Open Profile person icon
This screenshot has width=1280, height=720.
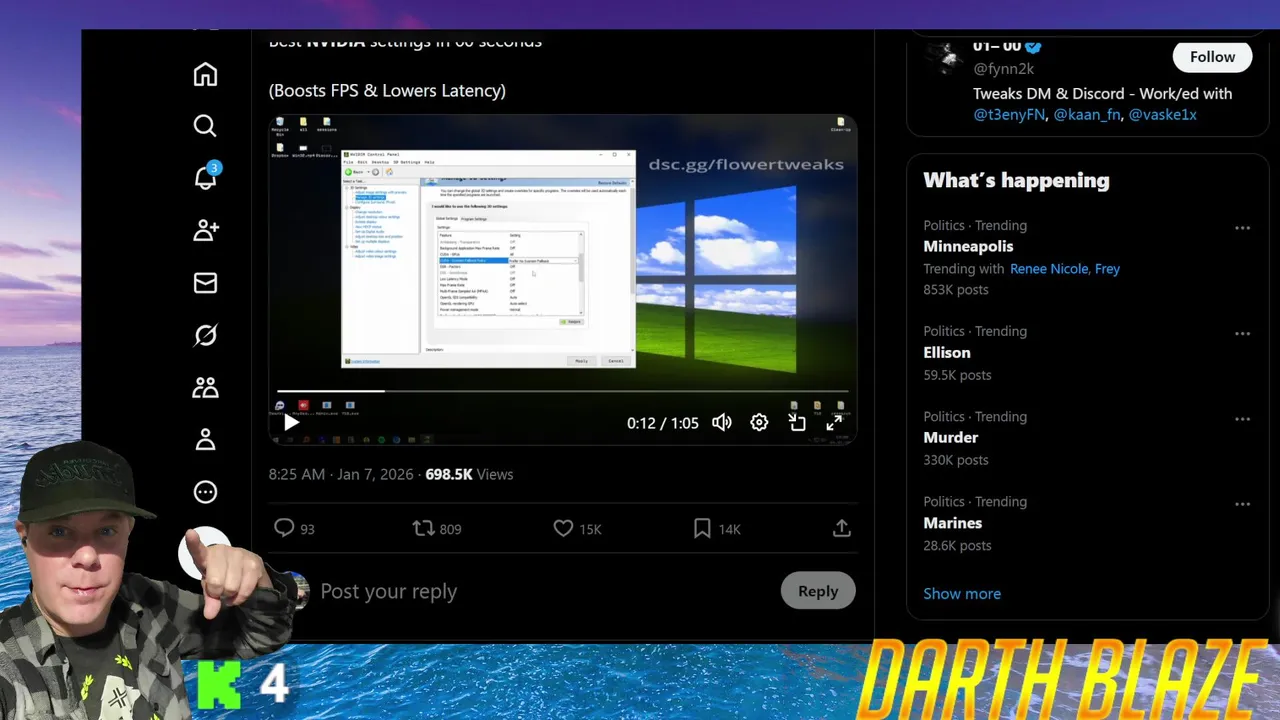click(205, 439)
